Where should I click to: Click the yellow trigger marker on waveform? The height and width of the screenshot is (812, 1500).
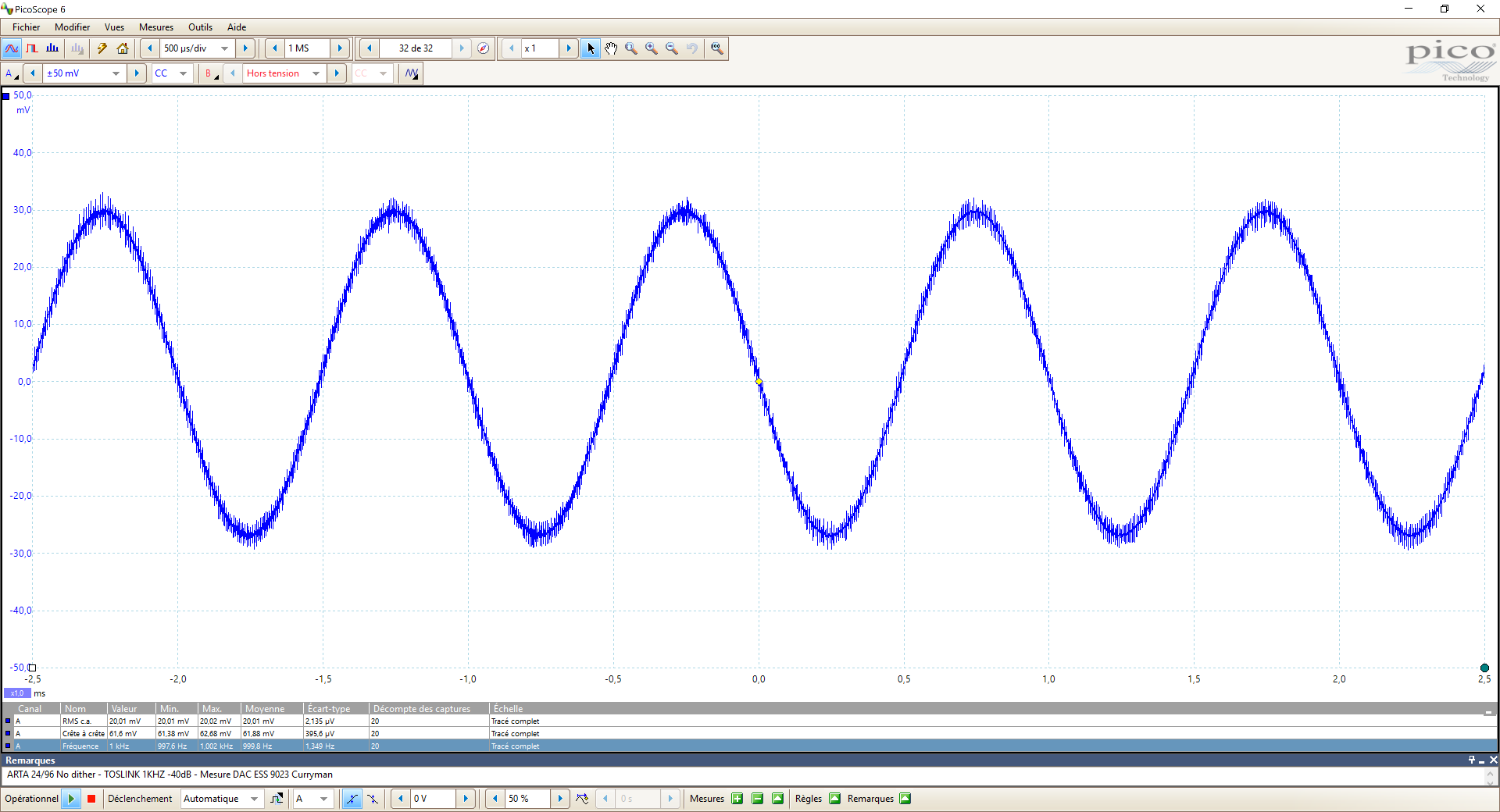(x=759, y=382)
